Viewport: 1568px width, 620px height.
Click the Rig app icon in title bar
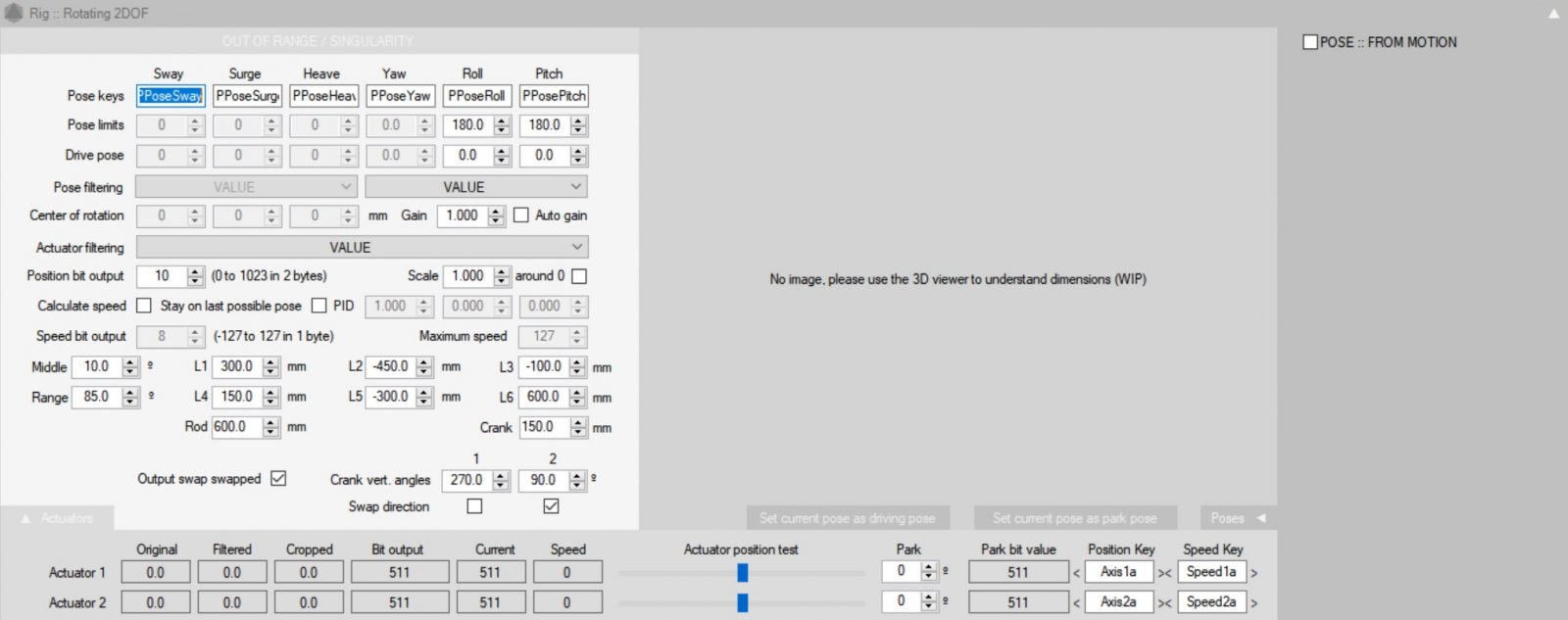pos(14,13)
